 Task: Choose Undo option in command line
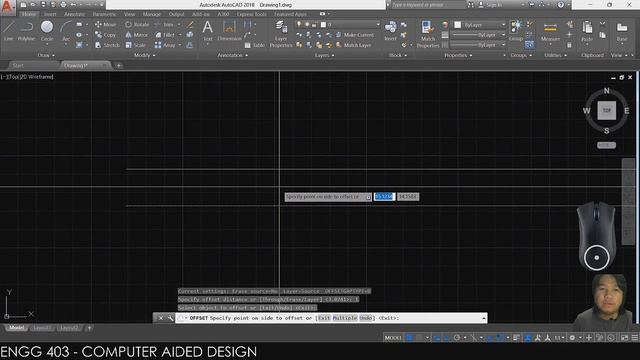pos(367,318)
